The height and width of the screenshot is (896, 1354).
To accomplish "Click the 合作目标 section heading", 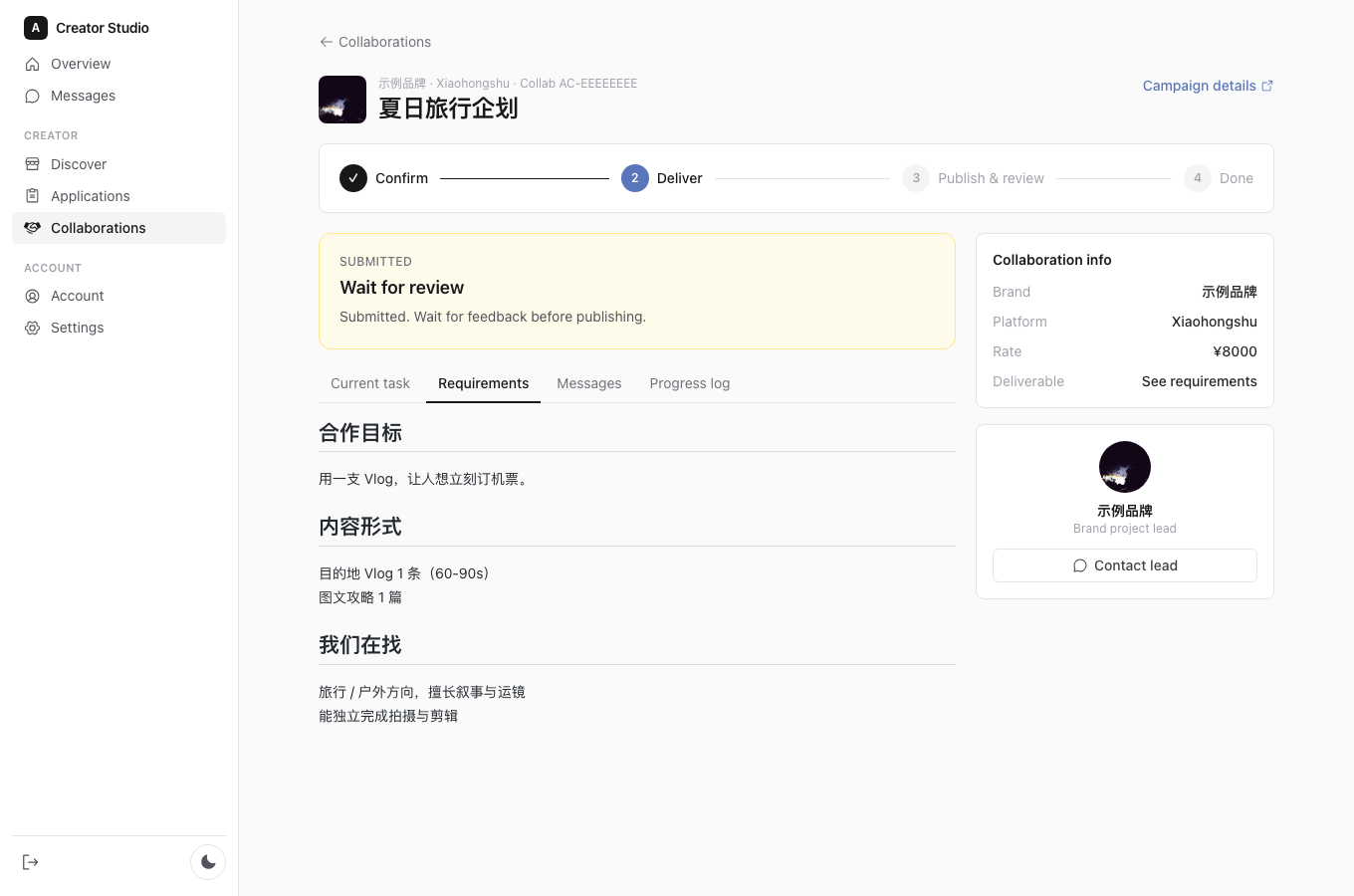I will (x=360, y=433).
